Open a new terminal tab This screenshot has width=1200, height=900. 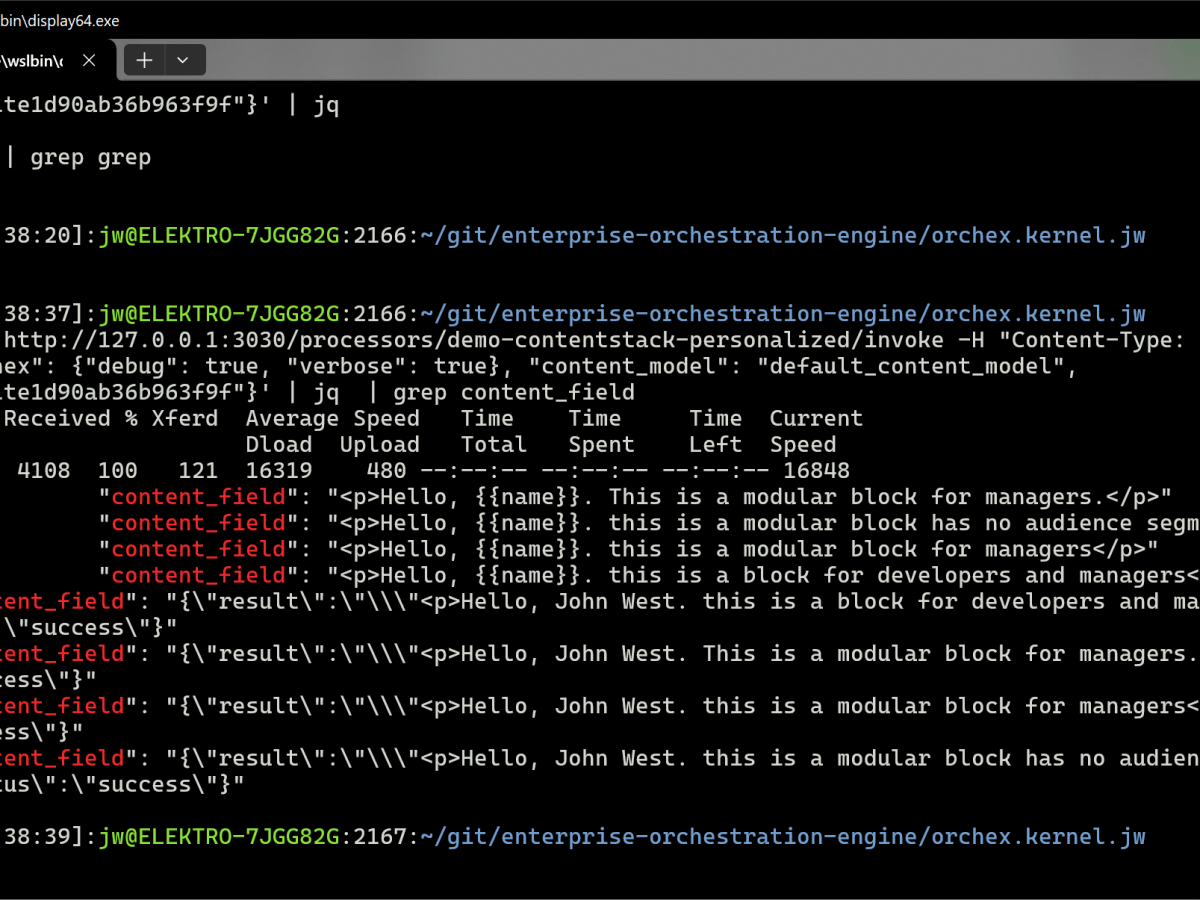coord(144,61)
